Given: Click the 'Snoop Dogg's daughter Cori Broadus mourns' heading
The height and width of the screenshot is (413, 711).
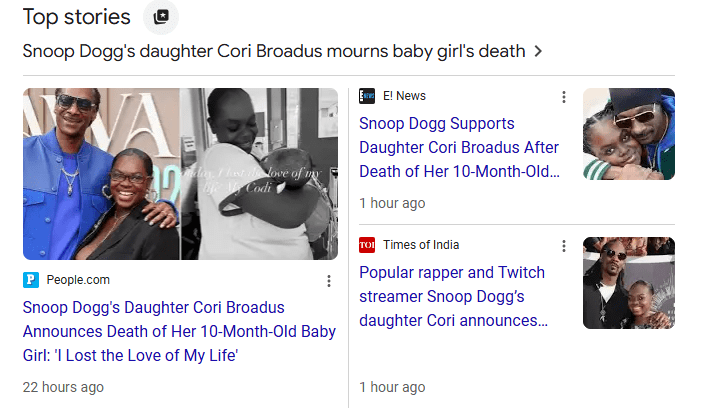Looking at the screenshot, I should [271, 51].
